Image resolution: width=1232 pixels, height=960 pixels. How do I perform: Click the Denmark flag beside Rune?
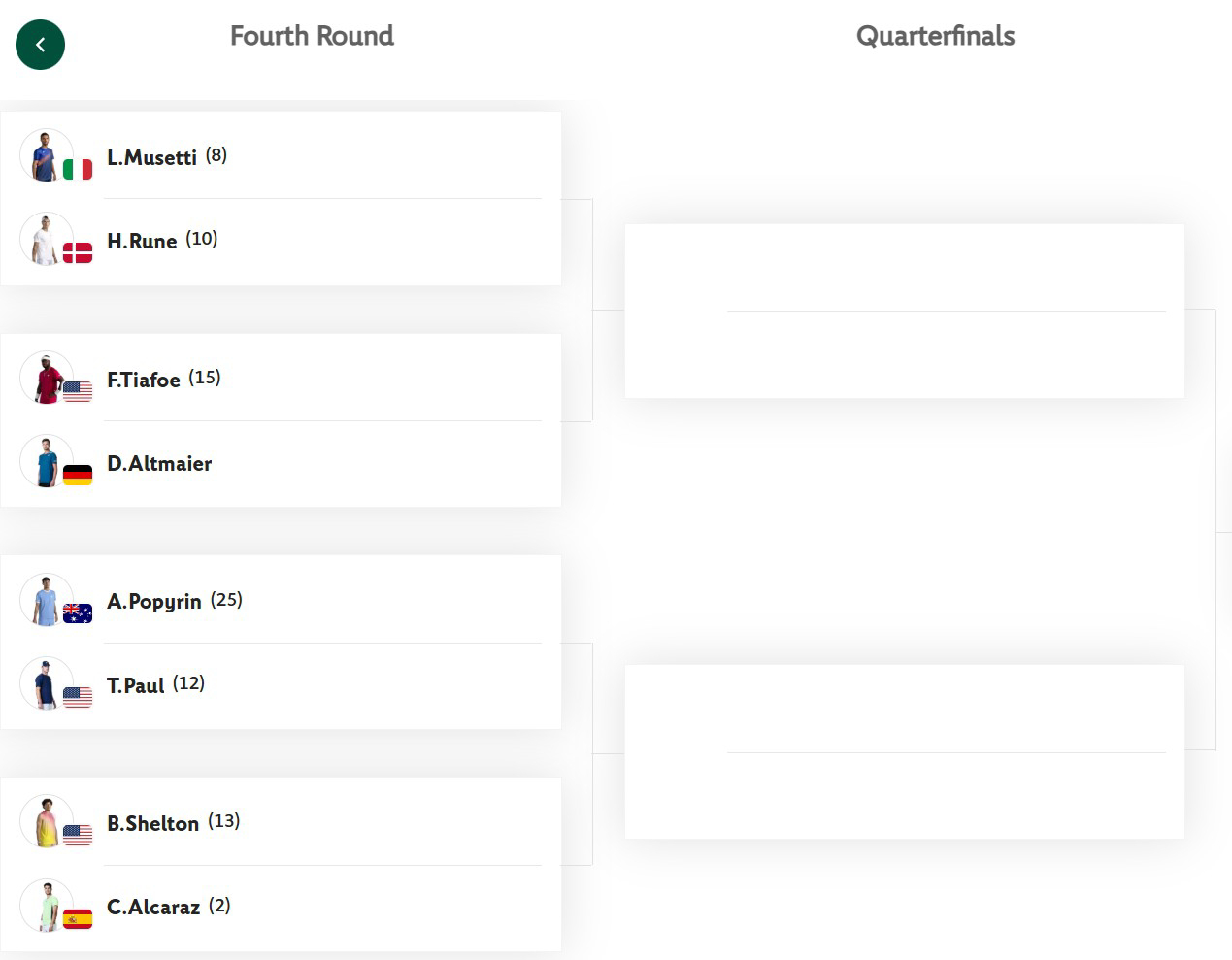point(78,253)
